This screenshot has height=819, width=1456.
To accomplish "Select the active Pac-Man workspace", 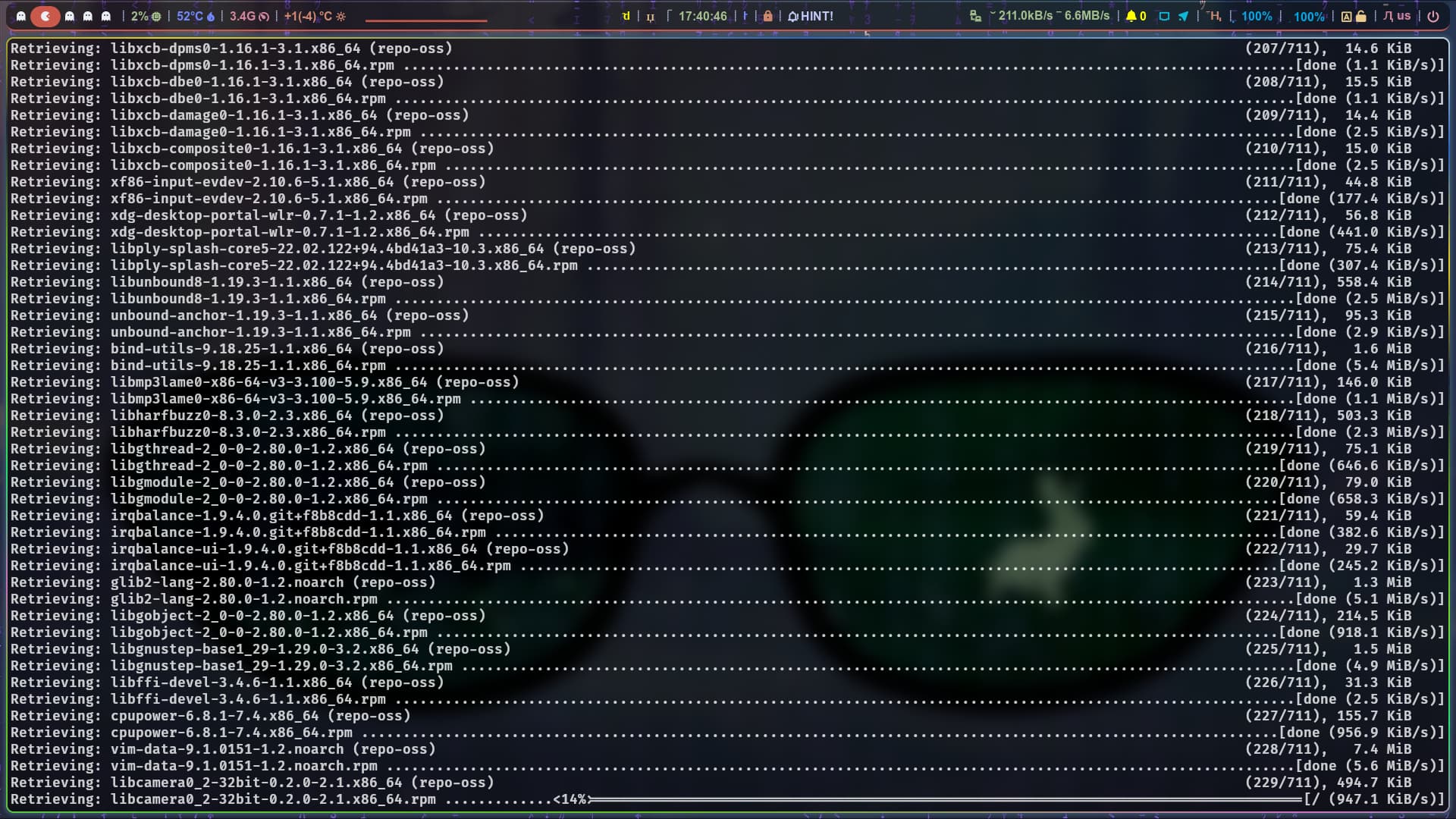I will coord(45,16).
